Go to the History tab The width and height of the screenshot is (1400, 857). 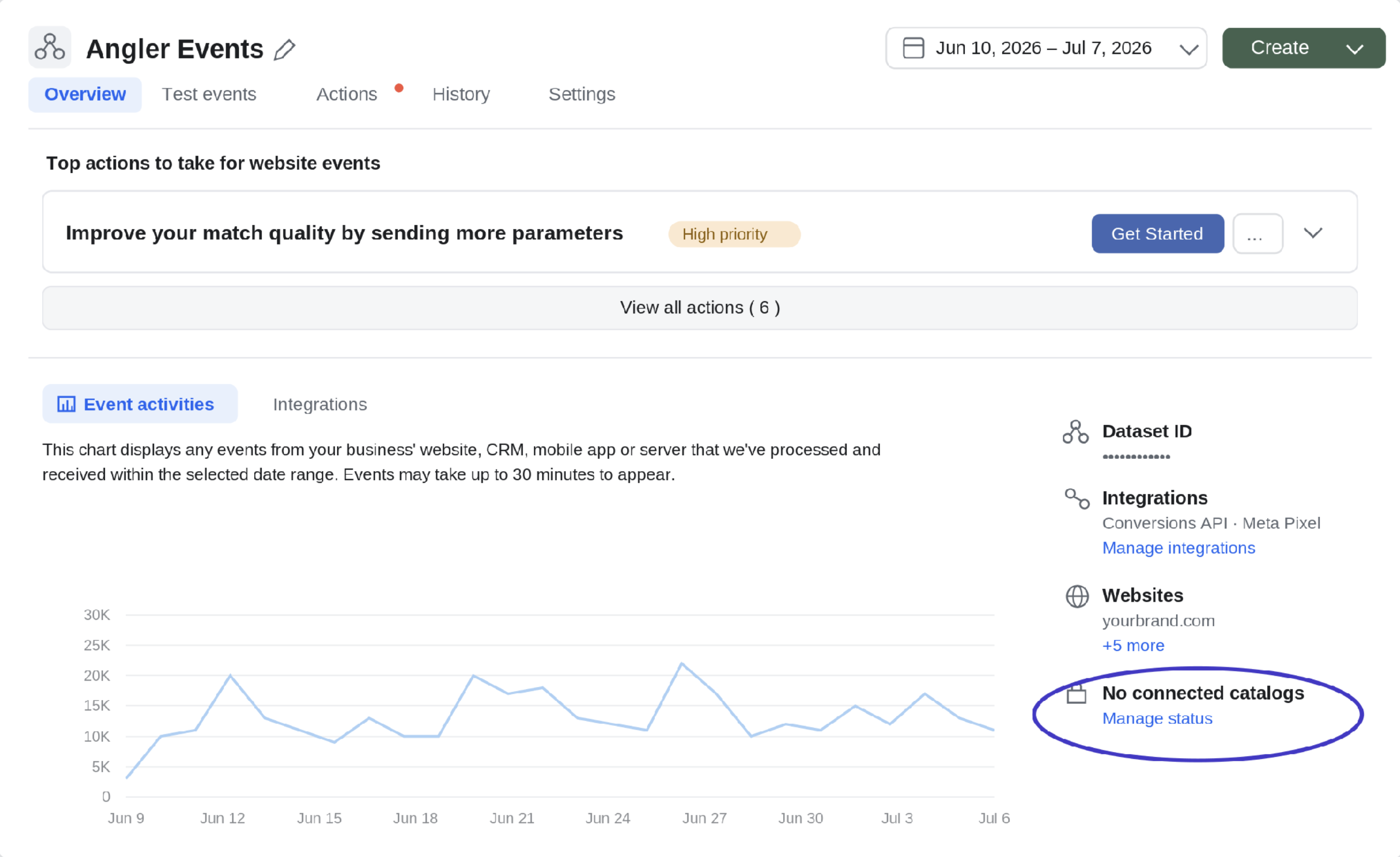461,94
